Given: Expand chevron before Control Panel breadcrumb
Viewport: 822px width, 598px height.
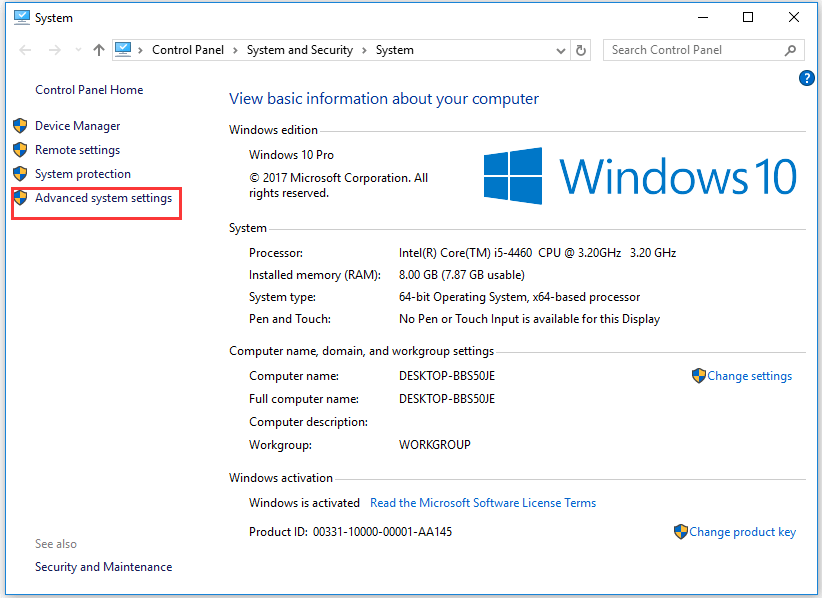Looking at the screenshot, I should pyautogui.click(x=140, y=50).
